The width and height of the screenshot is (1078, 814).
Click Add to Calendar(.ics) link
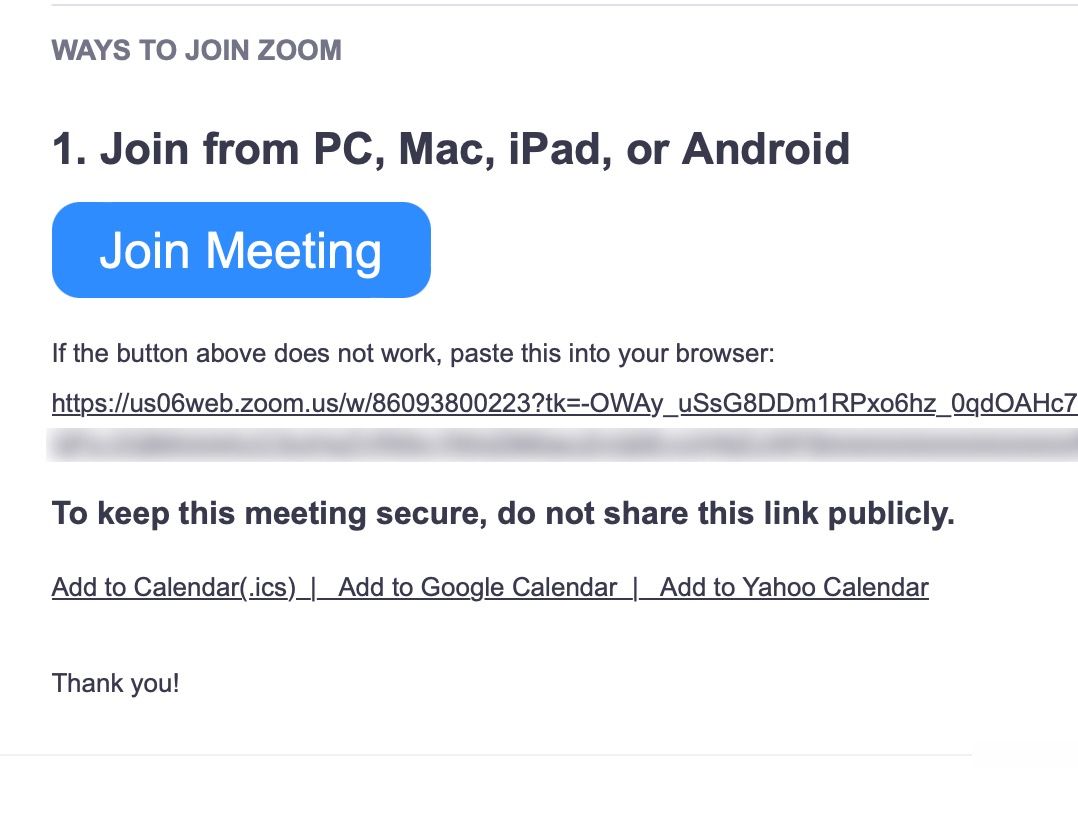click(x=173, y=587)
